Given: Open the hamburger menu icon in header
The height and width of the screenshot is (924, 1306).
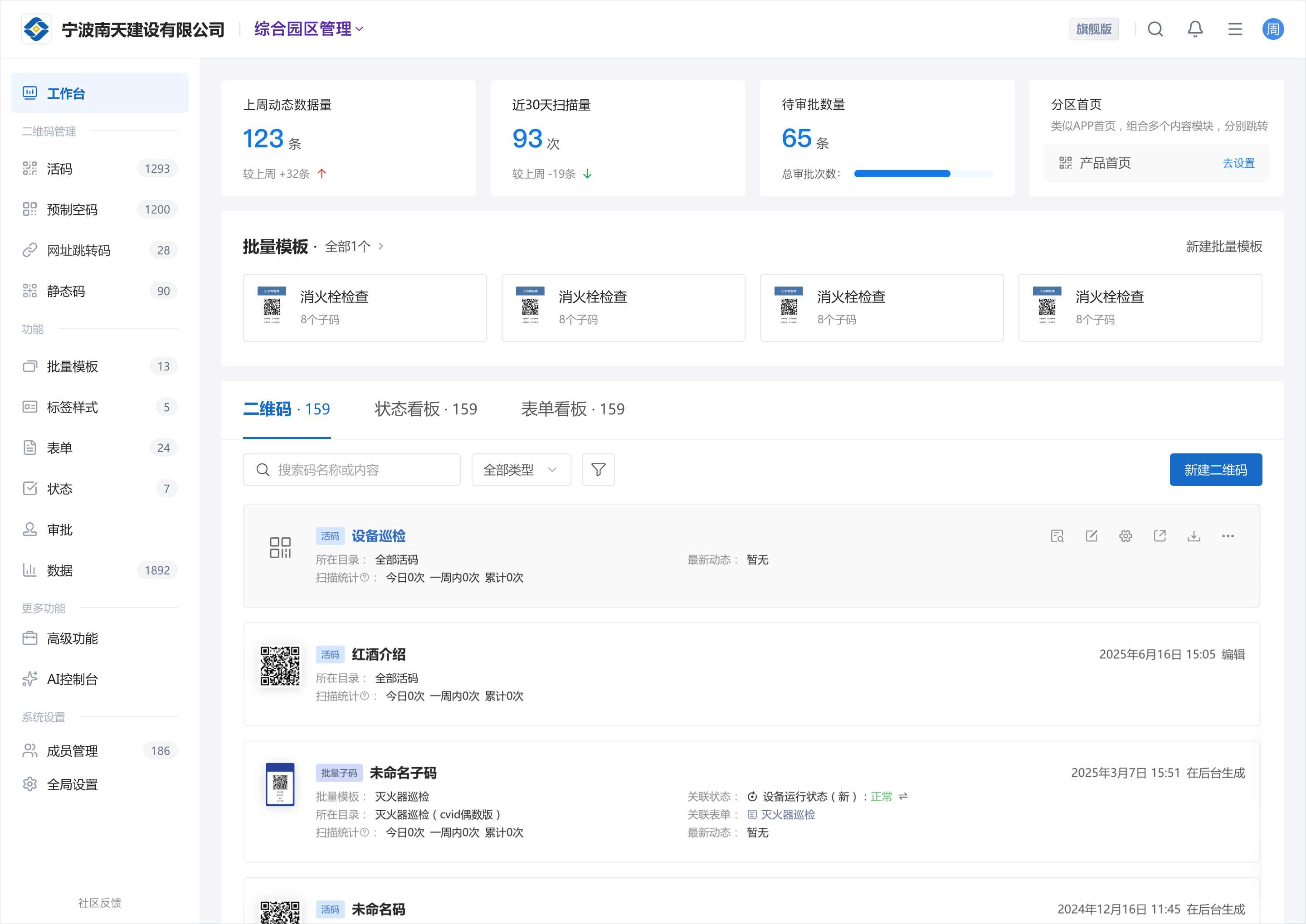Looking at the screenshot, I should tap(1234, 29).
